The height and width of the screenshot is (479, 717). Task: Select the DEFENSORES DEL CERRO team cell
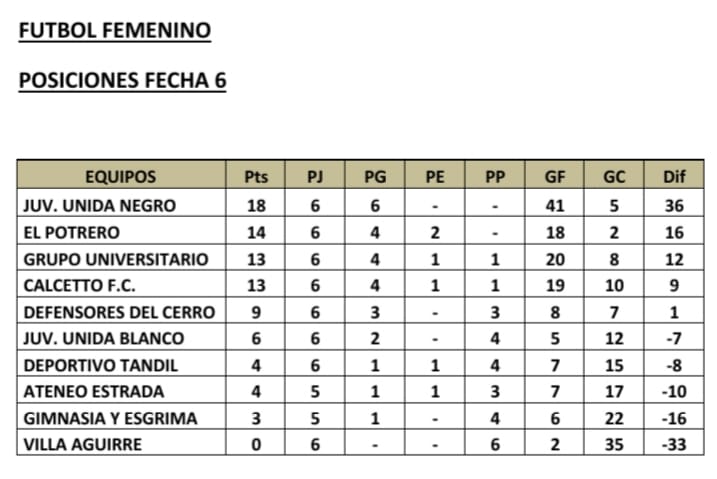[x=118, y=312]
